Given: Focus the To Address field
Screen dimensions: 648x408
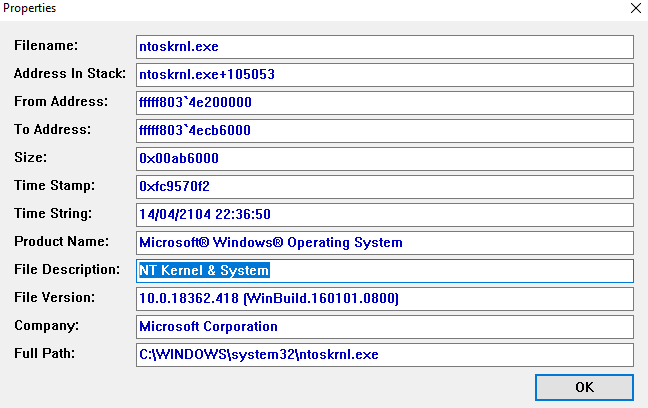Looking at the screenshot, I should coord(385,131).
